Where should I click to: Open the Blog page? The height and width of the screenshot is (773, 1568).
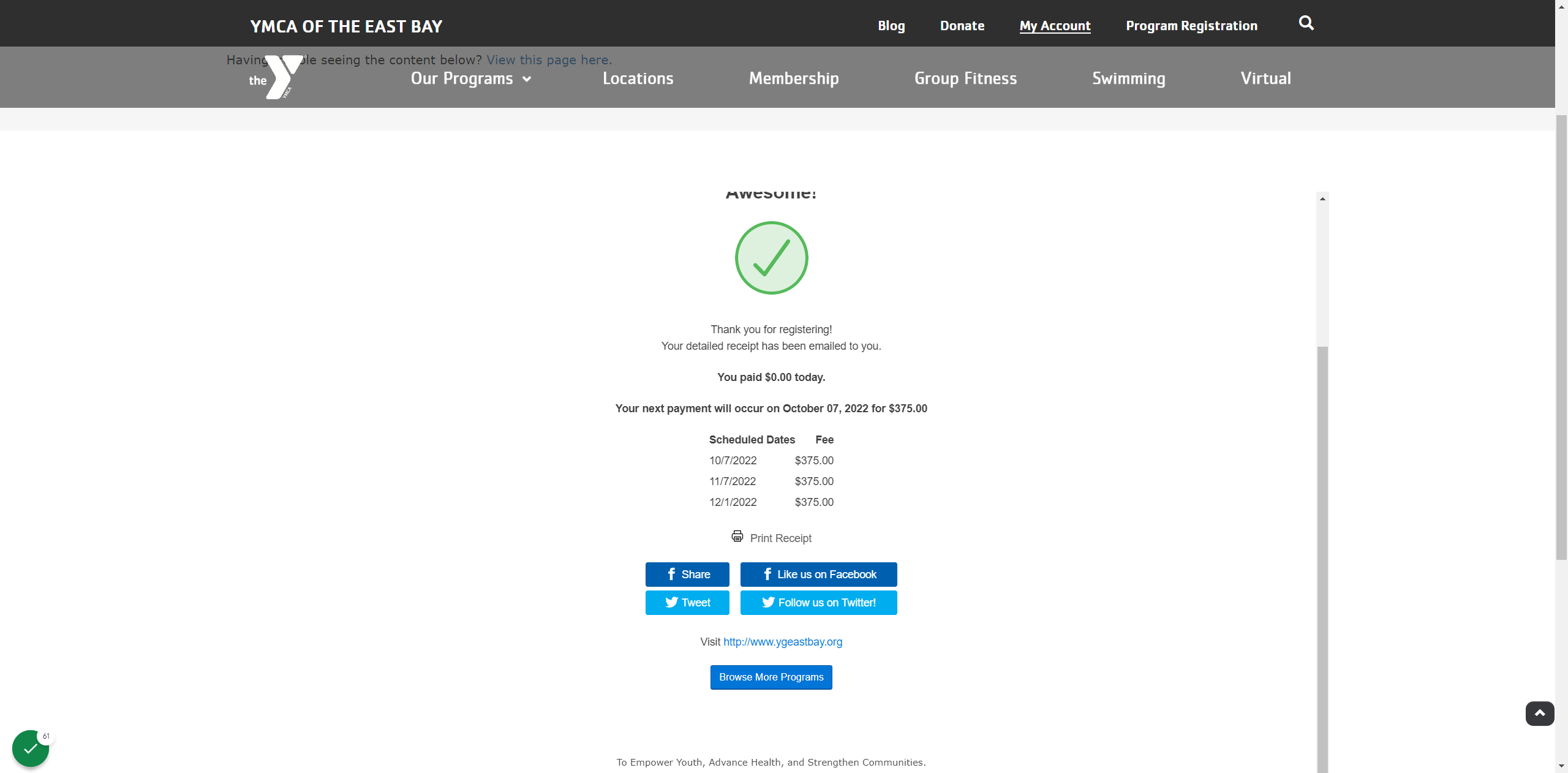coord(891,26)
